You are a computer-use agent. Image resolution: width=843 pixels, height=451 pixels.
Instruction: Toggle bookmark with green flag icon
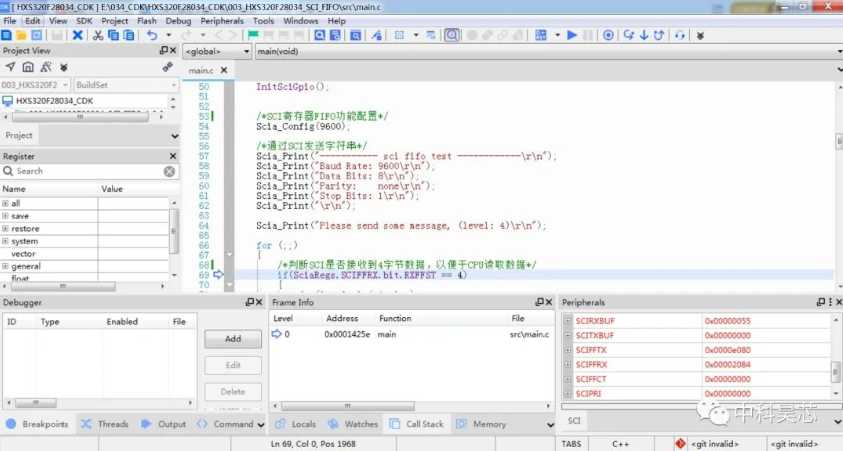pos(253,35)
